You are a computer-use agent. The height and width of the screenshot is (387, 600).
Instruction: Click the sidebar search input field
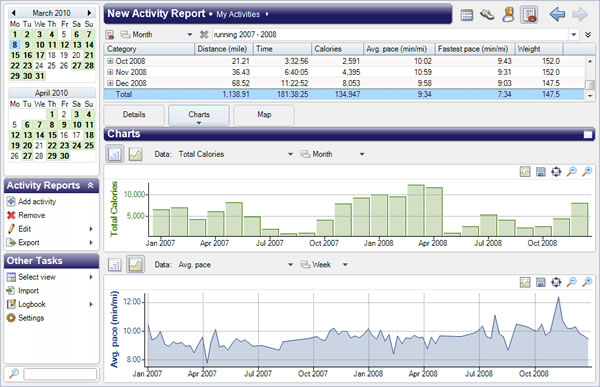click(x=60, y=374)
